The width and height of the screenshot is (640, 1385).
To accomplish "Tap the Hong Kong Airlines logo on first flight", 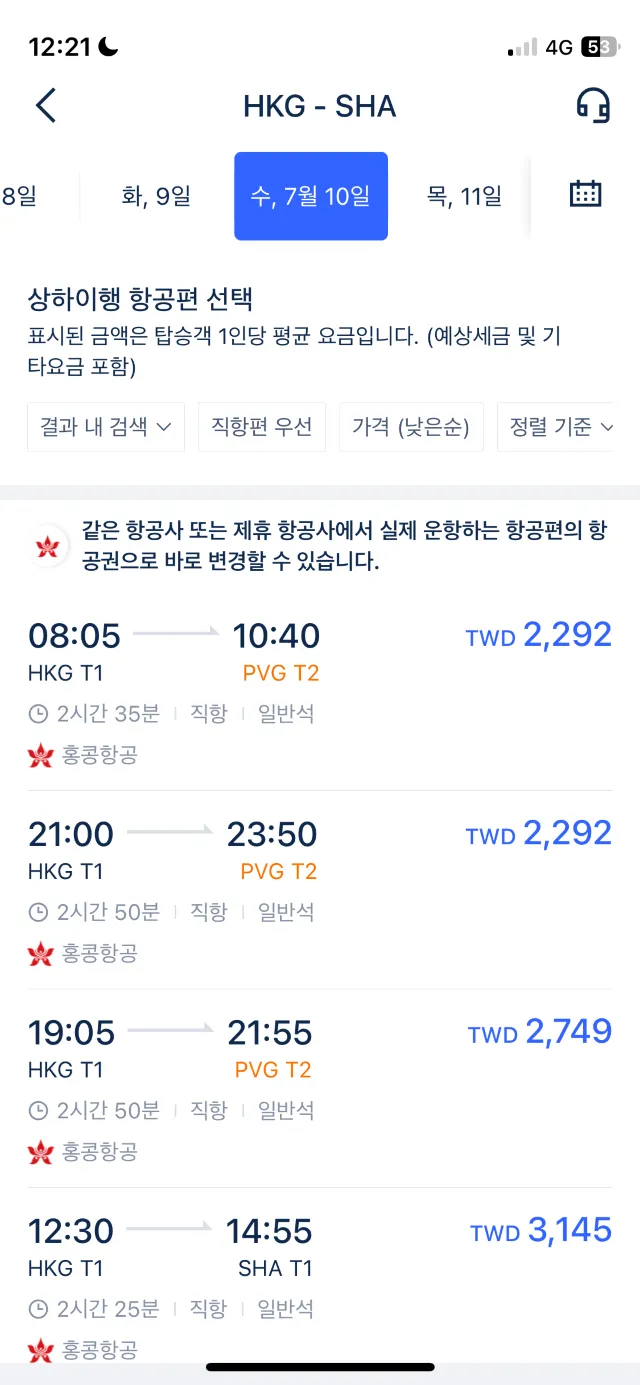I will (x=39, y=758).
